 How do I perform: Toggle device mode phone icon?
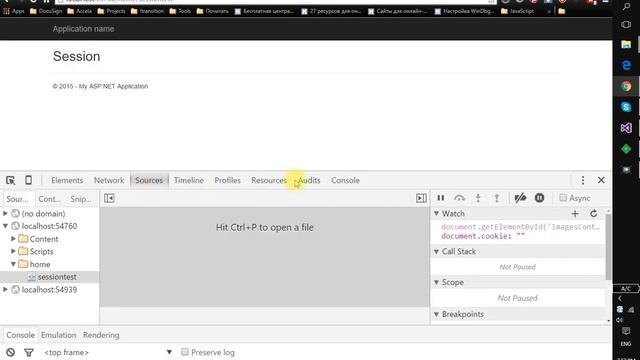pos(29,180)
